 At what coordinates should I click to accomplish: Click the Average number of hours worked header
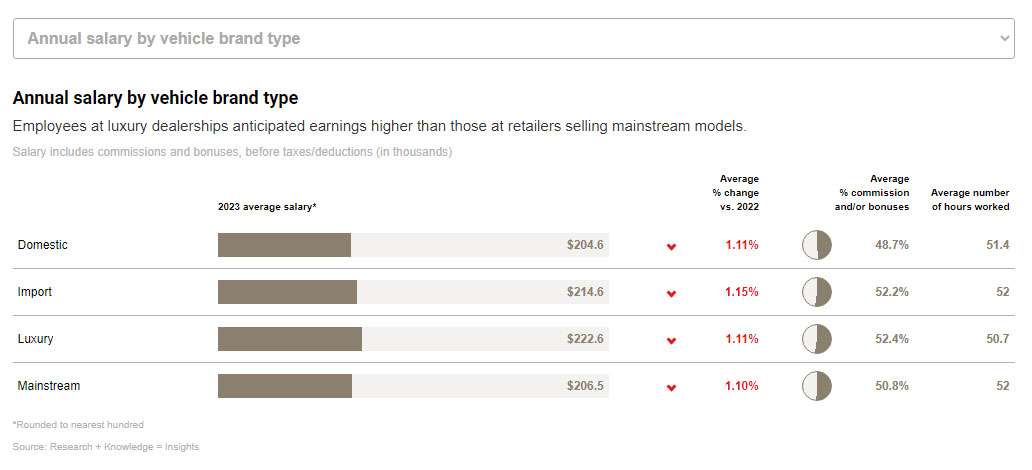pyautogui.click(x=970, y=200)
